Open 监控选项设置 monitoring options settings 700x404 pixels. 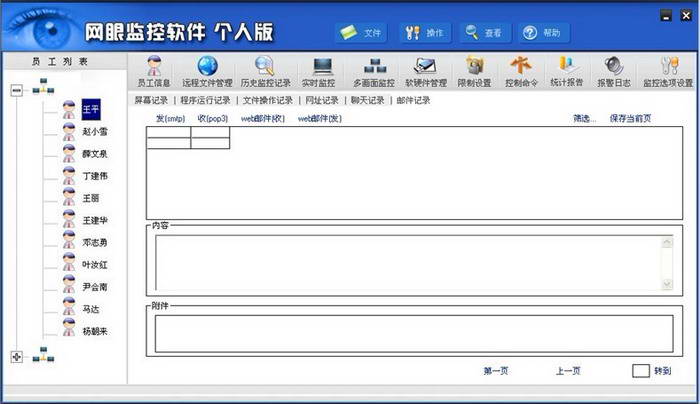point(668,71)
